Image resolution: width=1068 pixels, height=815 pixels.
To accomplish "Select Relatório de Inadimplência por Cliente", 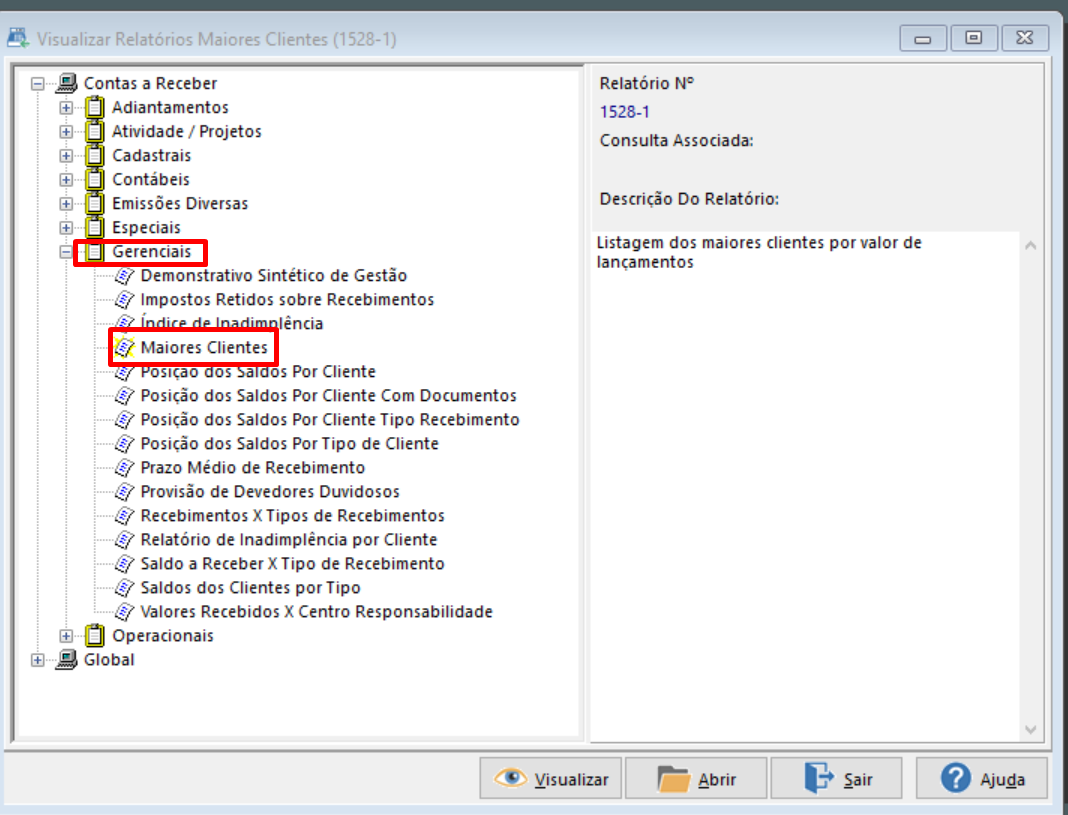I will [288, 539].
